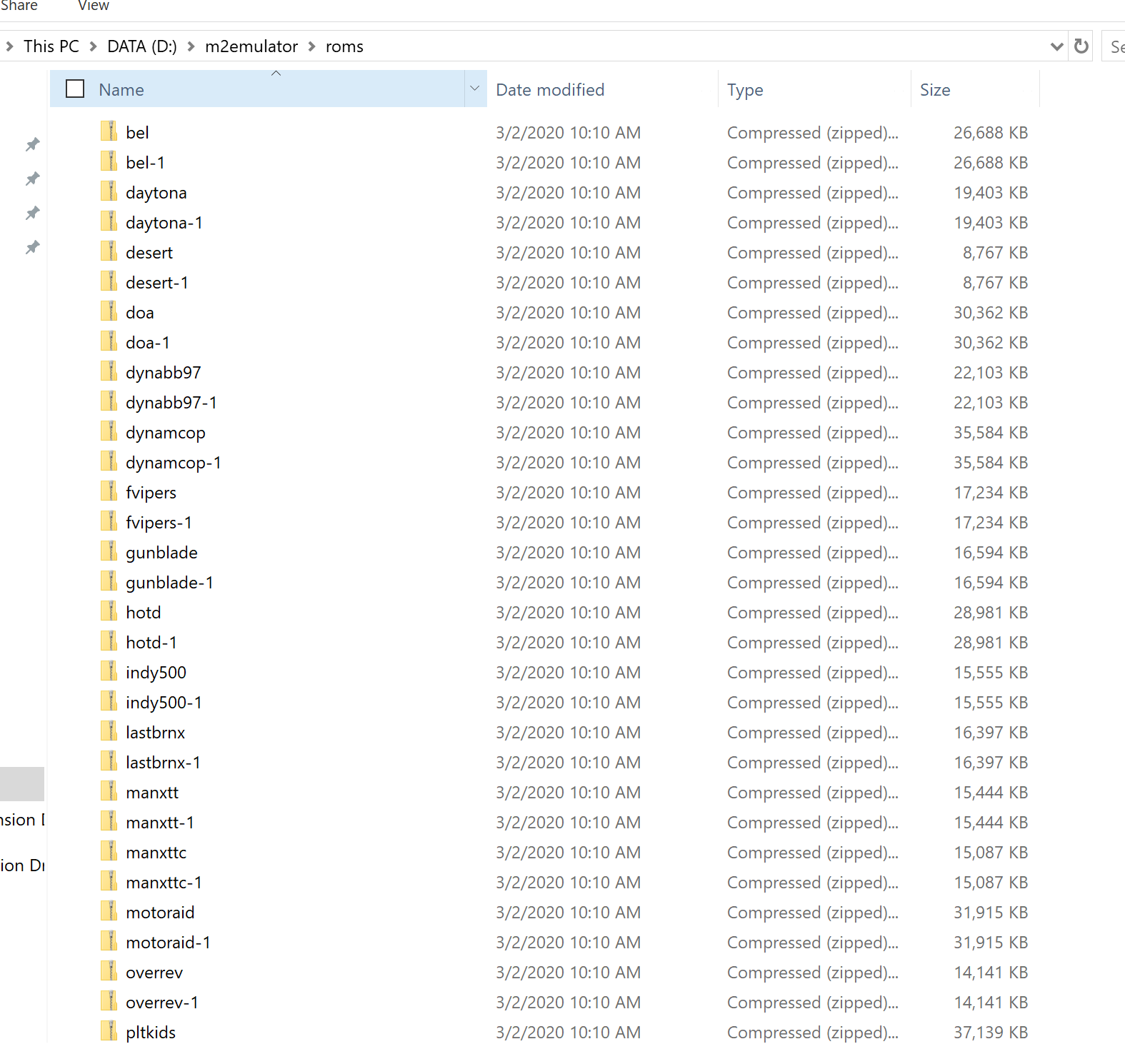Go to DATA (D:) in breadcrumb
Screen dimensions: 1125x1064
pos(142,46)
